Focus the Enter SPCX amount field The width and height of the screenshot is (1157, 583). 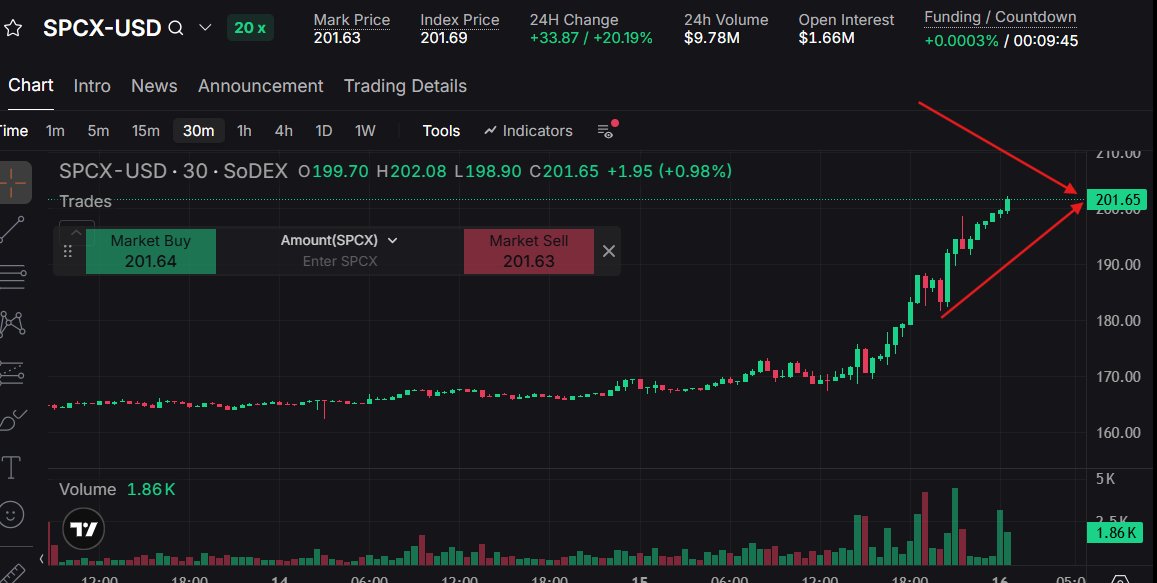[x=340, y=261]
